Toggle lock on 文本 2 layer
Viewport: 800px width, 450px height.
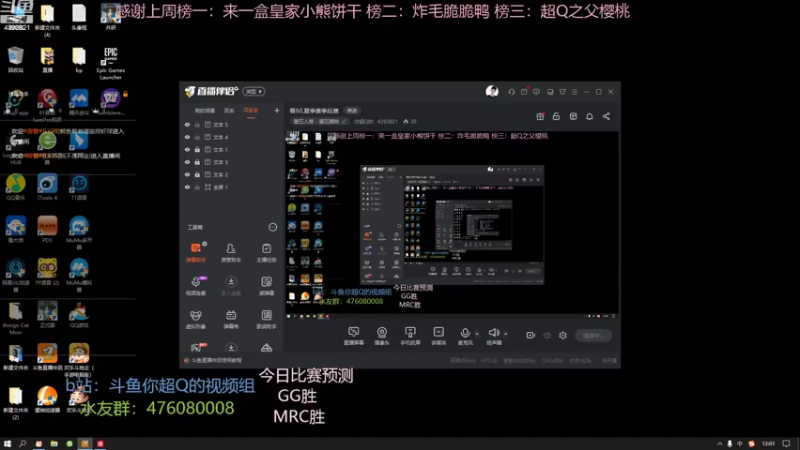[x=197, y=174]
